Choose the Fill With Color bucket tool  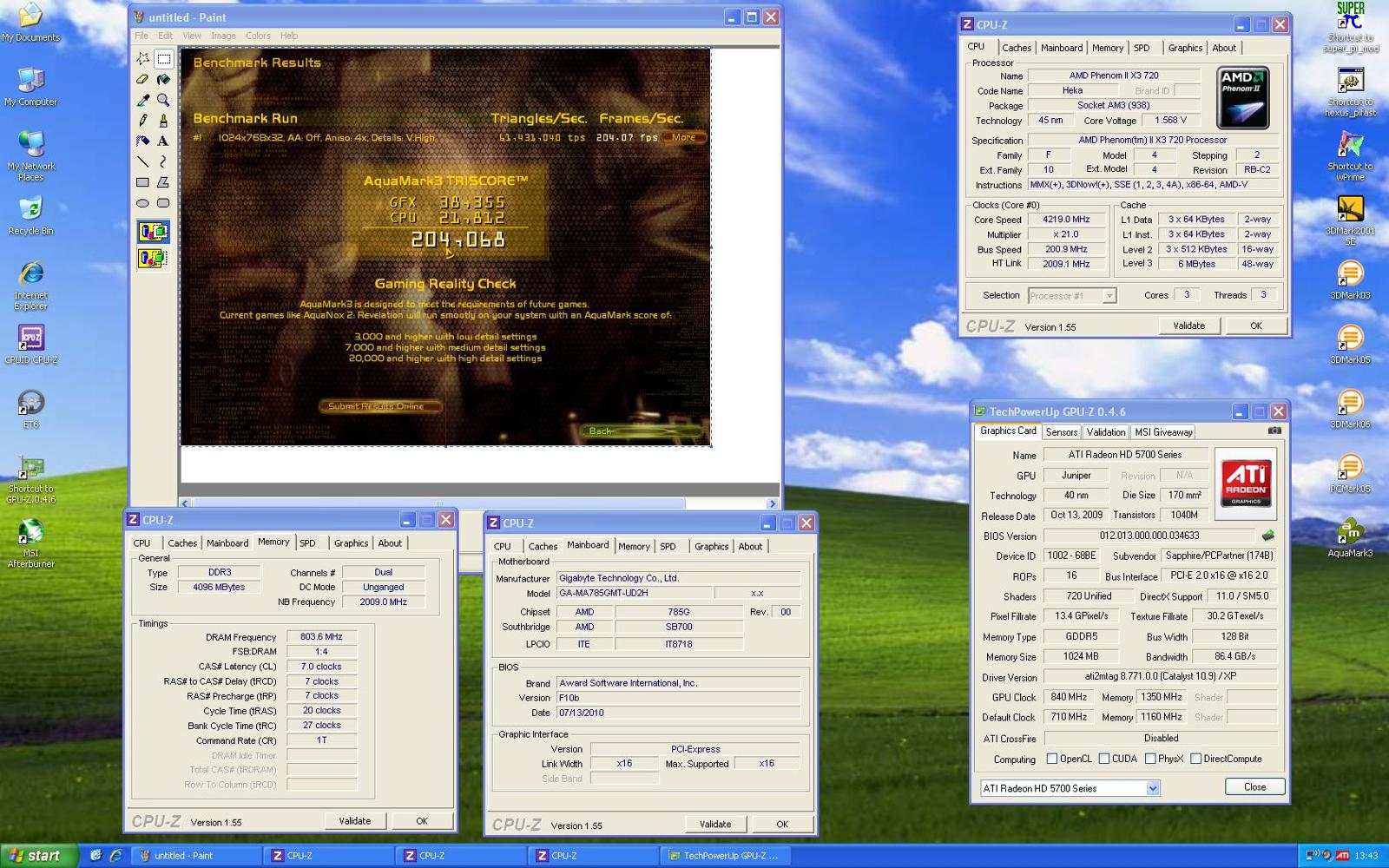tap(163, 79)
